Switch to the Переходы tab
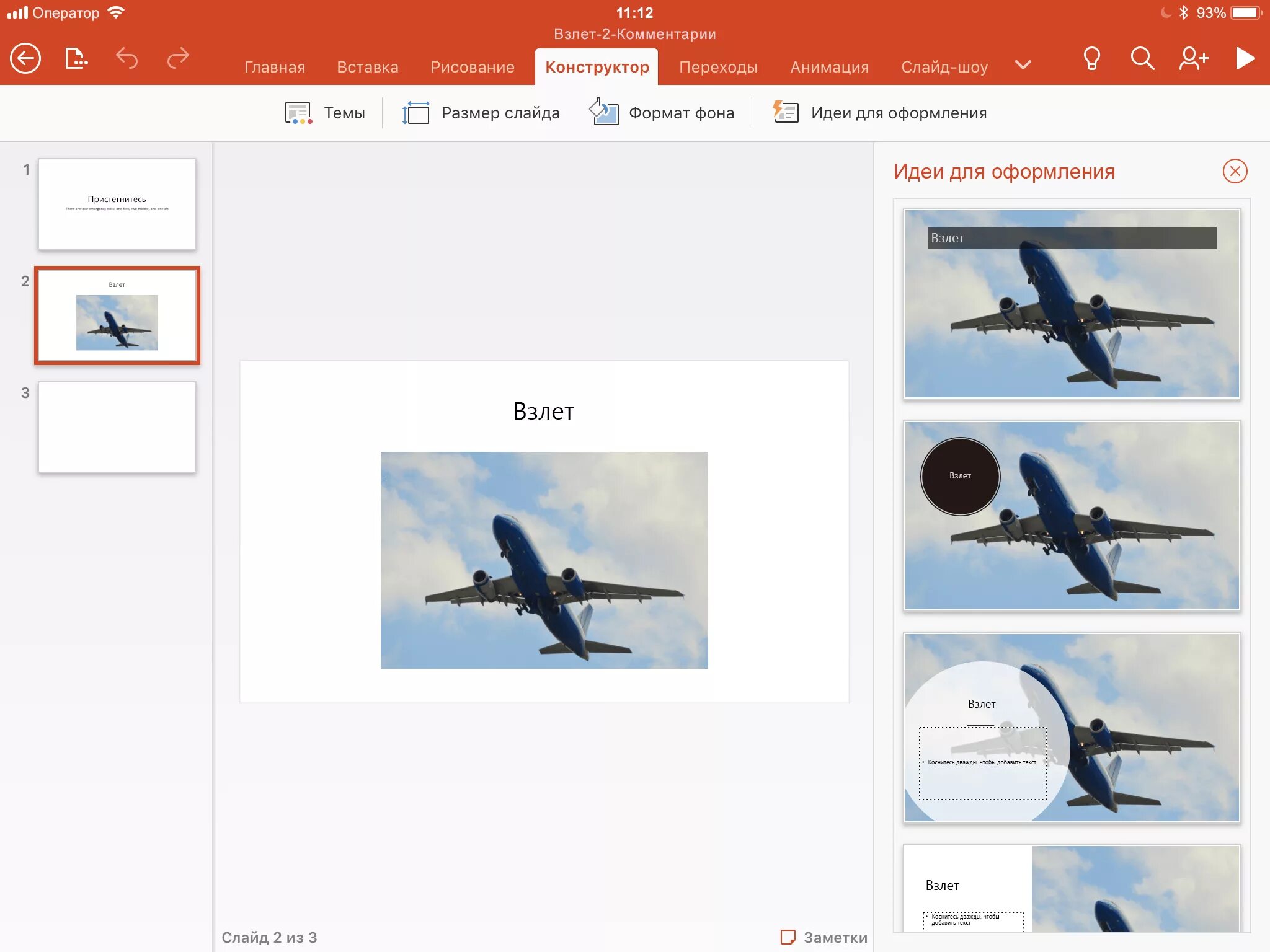The image size is (1270, 952). tap(718, 67)
